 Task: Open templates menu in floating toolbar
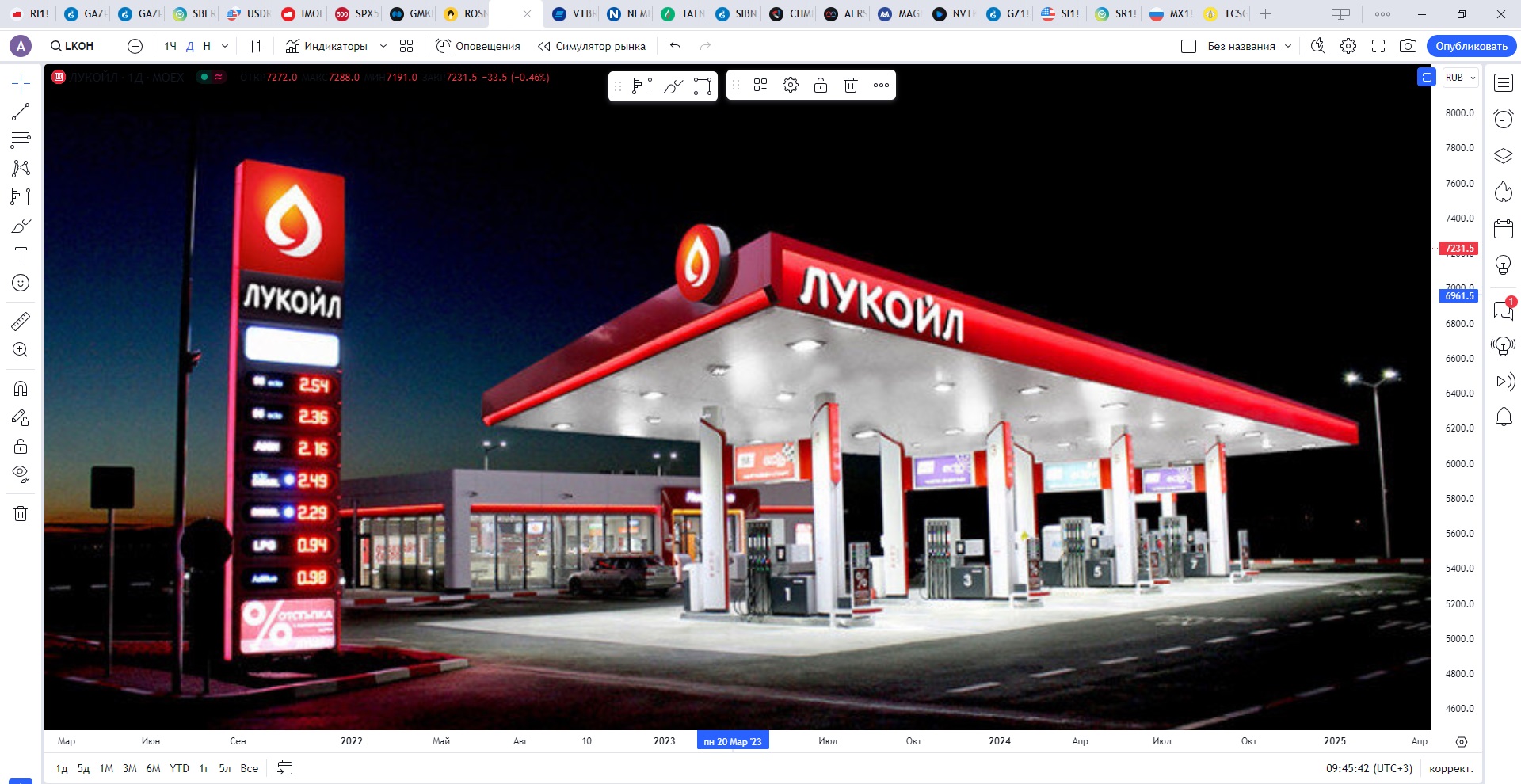[x=760, y=86]
